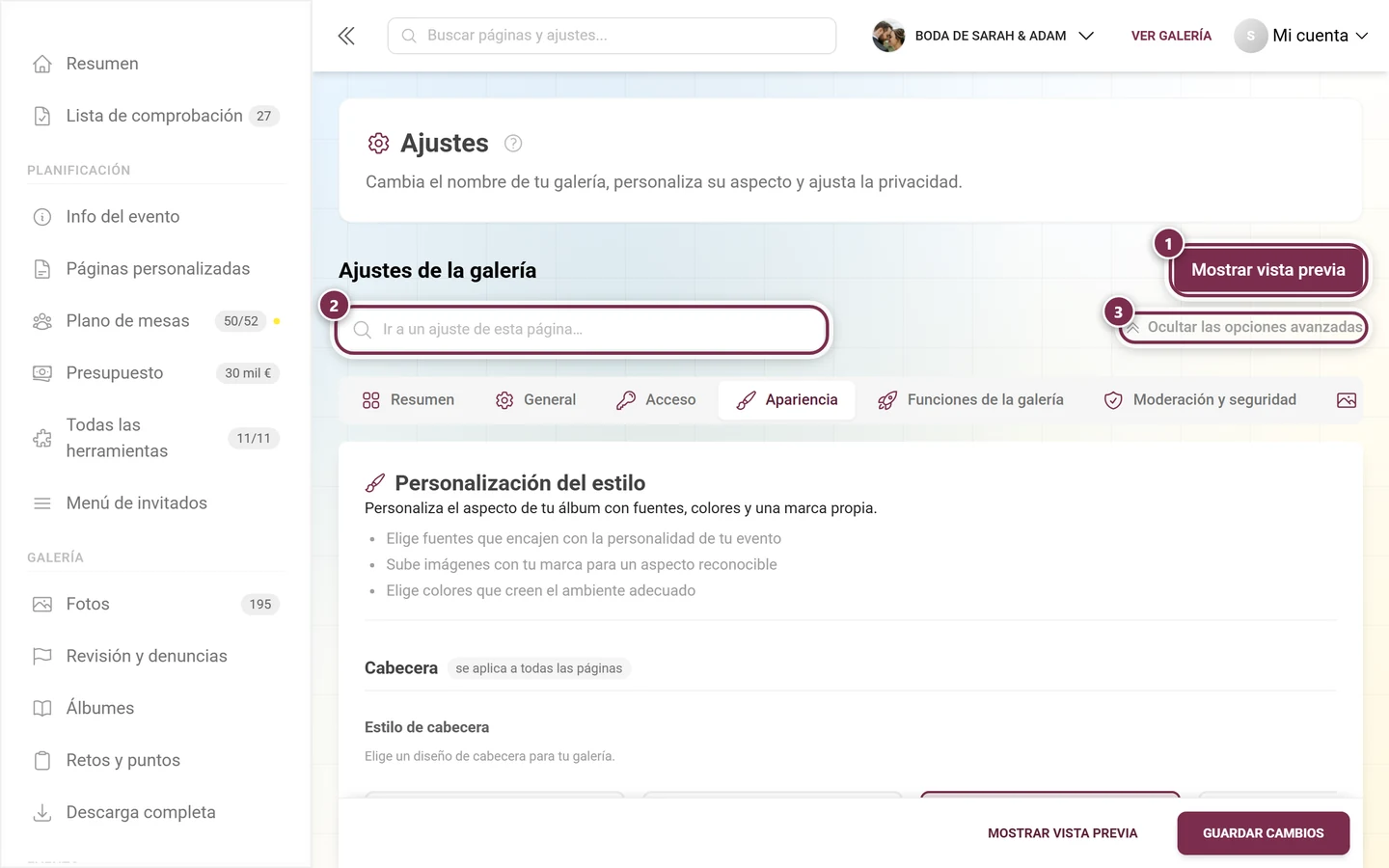Click the Páginas personalizadas page icon

pos(42,269)
